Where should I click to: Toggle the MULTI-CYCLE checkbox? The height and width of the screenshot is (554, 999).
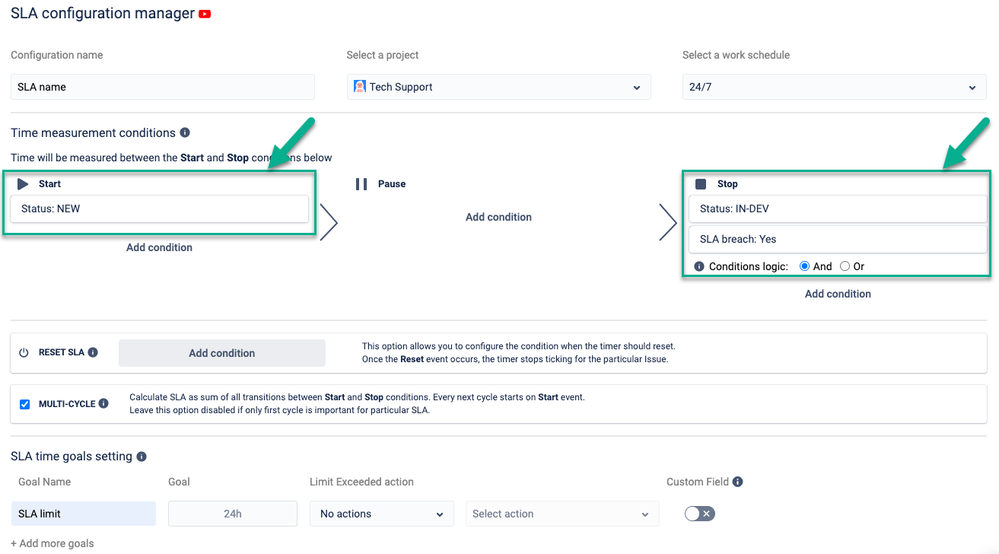coord(25,404)
